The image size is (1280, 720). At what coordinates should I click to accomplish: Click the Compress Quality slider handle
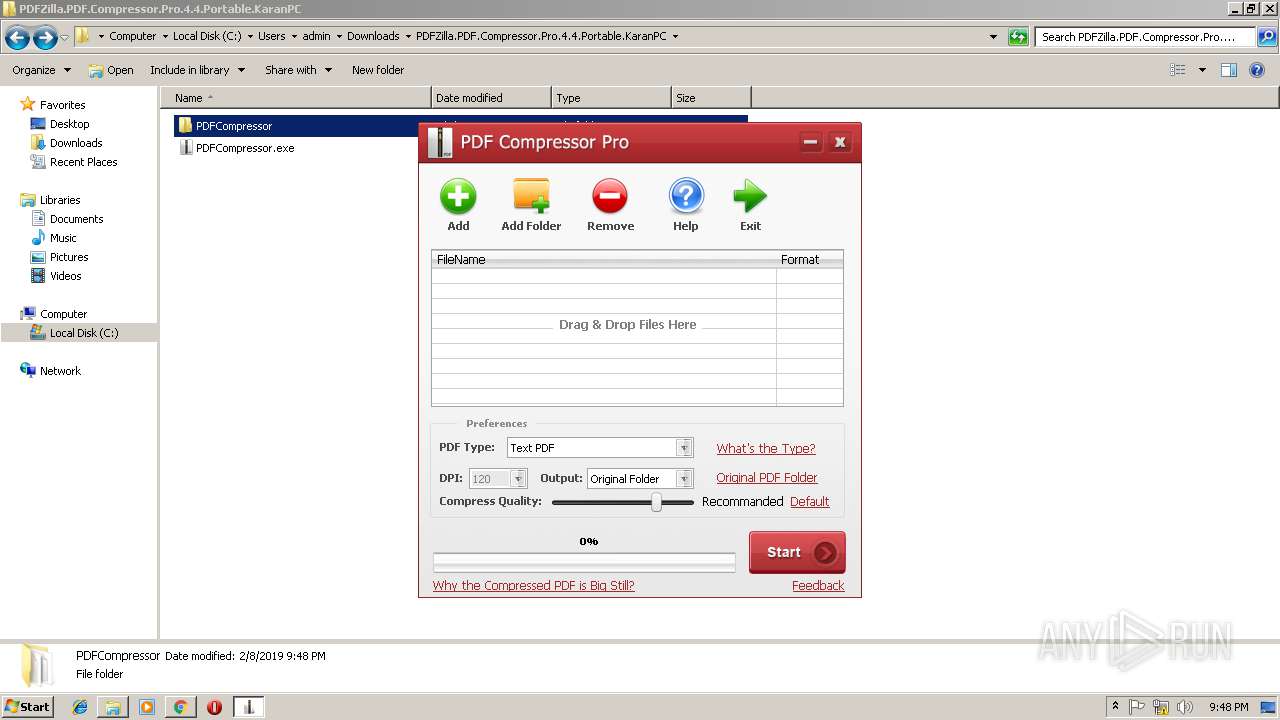[x=656, y=502]
